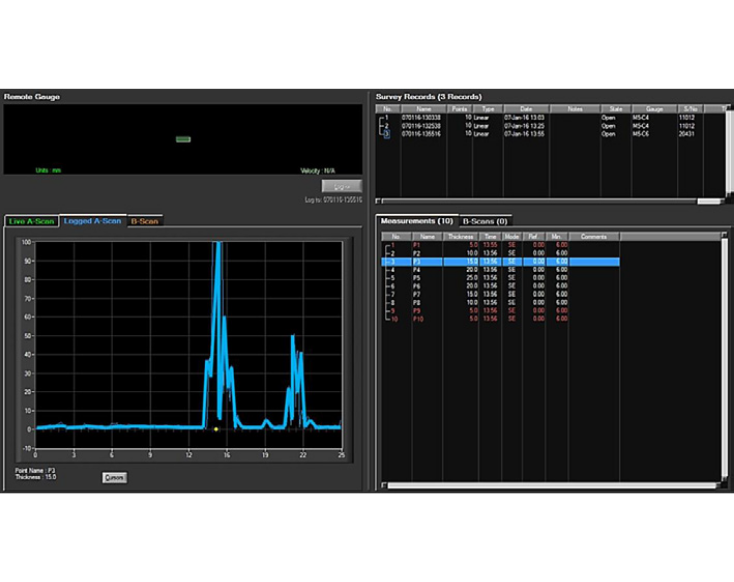734x582 pixels.
Task: Select the Logged A-Scan tab
Action: pos(93,220)
